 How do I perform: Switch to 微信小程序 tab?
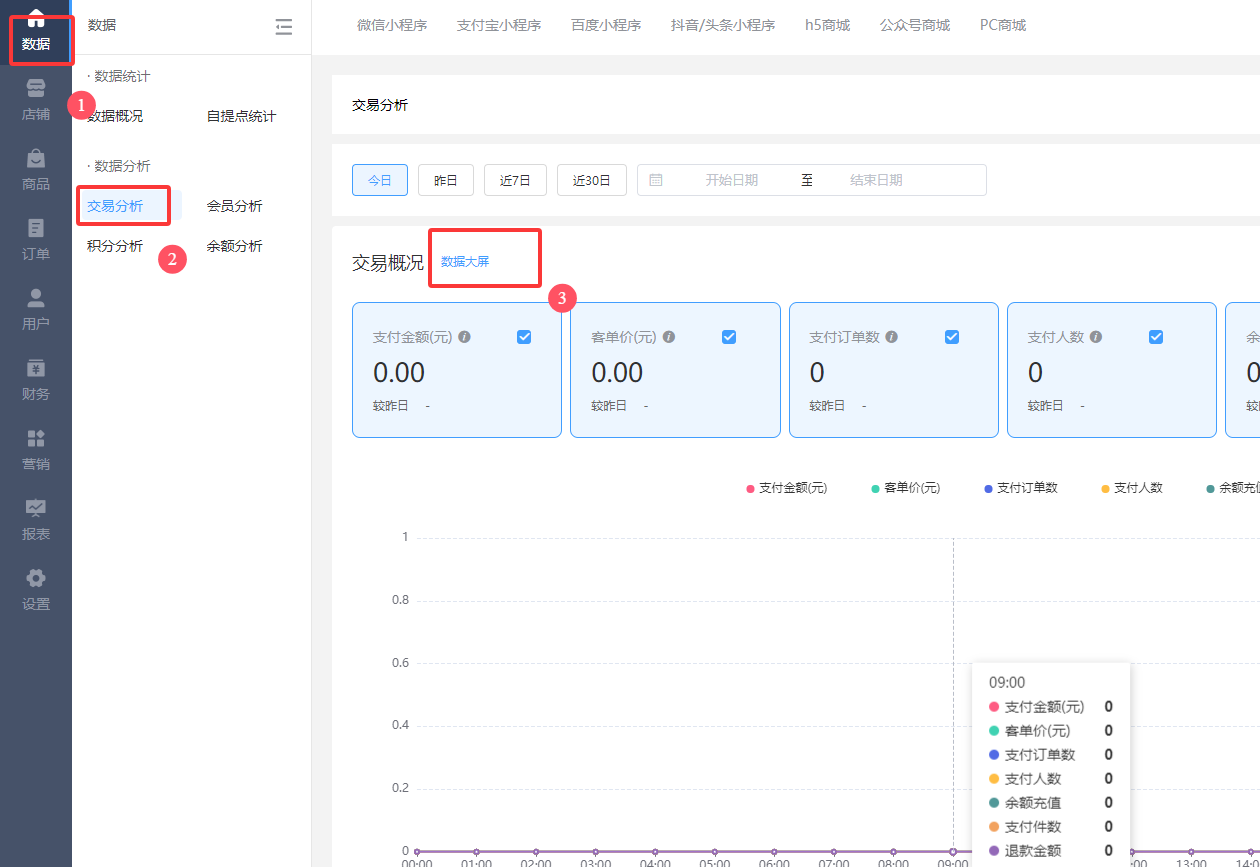click(392, 25)
